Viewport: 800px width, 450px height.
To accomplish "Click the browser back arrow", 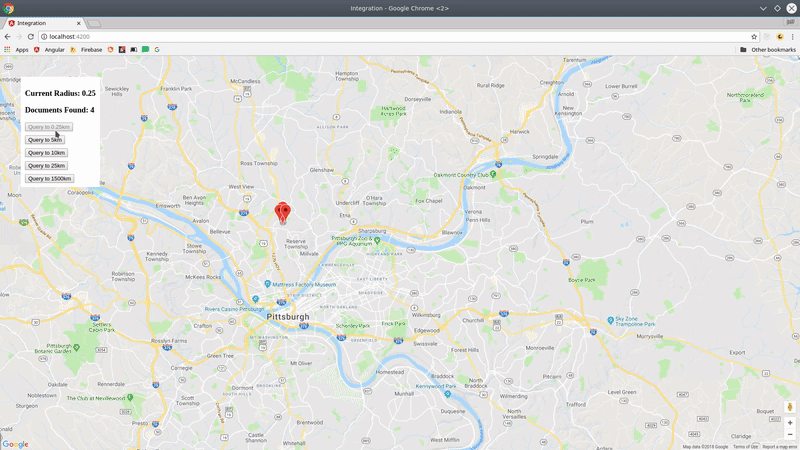I will pyautogui.click(x=7, y=37).
